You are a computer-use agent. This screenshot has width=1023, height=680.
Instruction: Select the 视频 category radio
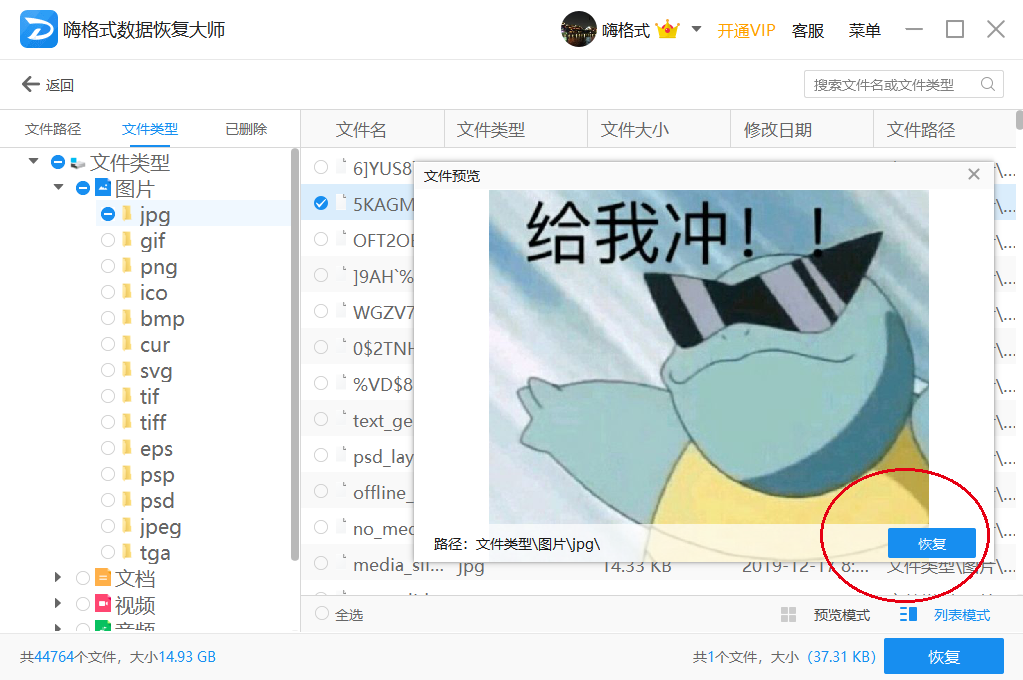tap(83, 604)
